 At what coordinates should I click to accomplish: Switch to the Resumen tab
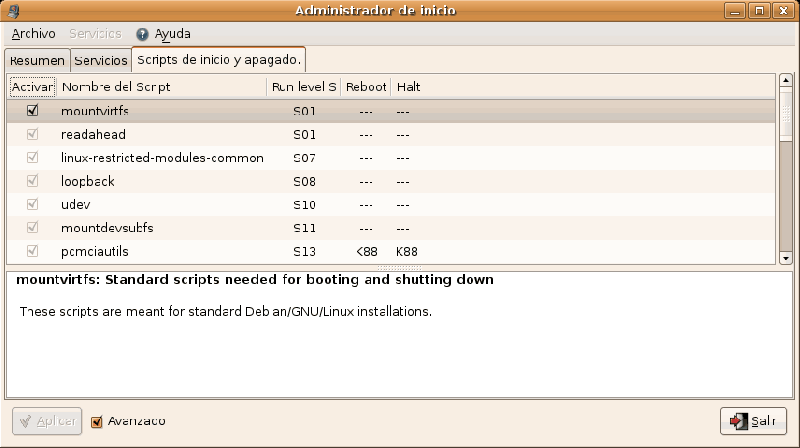pos(38,60)
